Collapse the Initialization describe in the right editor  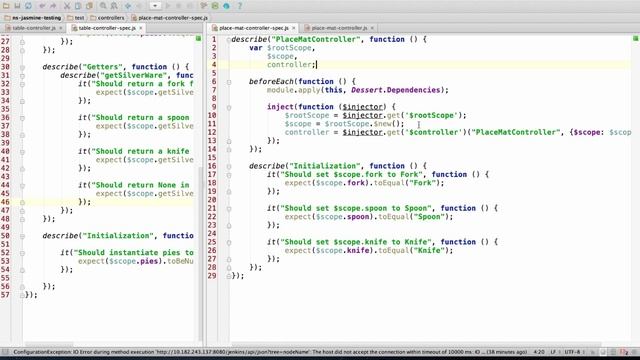[x=229, y=167]
